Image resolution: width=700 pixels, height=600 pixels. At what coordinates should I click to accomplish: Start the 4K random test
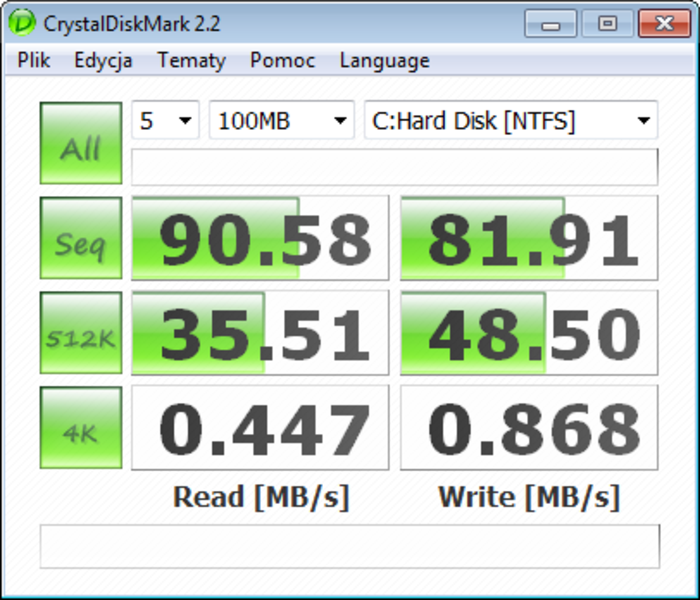[x=81, y=428]
